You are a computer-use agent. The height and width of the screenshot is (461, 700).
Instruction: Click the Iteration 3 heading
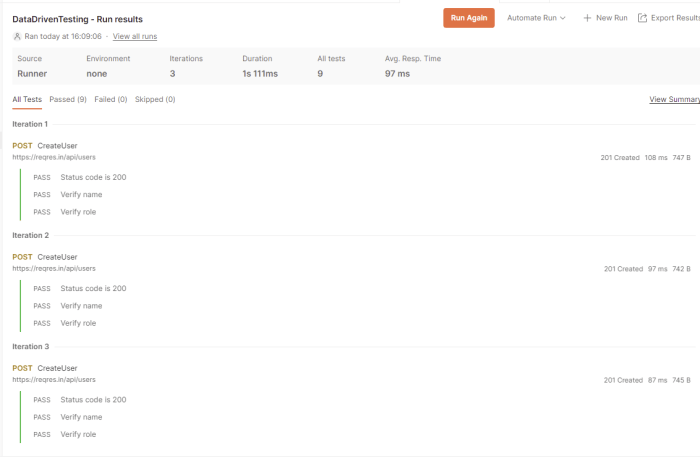click(x=30, y=346)
